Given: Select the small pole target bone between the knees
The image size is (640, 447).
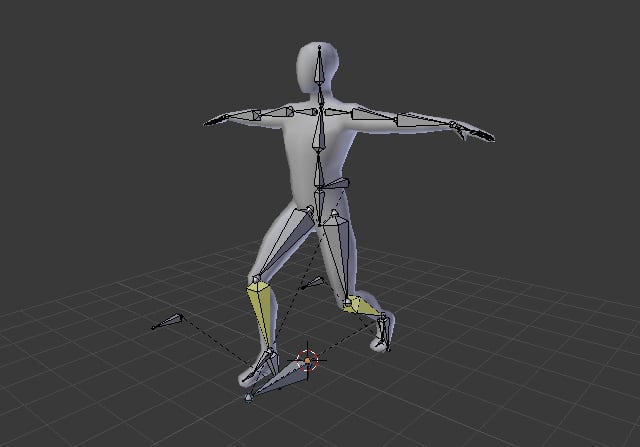Looking at the screenshot, I should [x=311, y=283].
